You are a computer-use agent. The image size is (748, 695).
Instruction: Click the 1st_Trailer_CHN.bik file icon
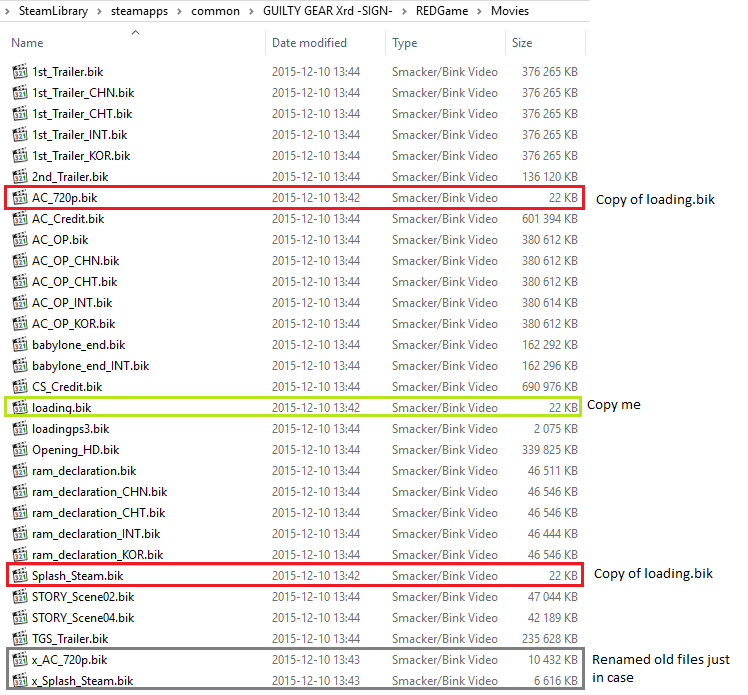pos(20,93)
